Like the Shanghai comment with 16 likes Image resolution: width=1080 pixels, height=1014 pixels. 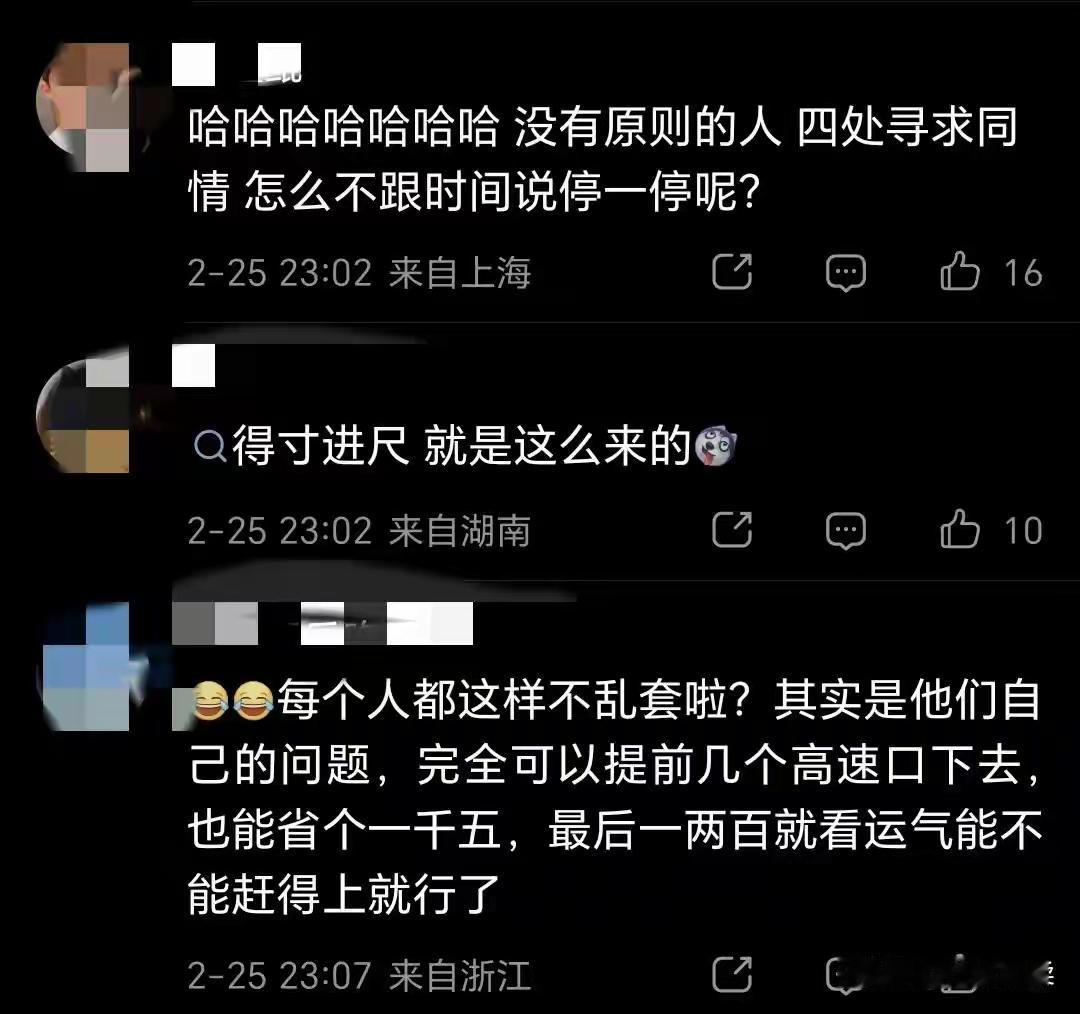point(959,271)
